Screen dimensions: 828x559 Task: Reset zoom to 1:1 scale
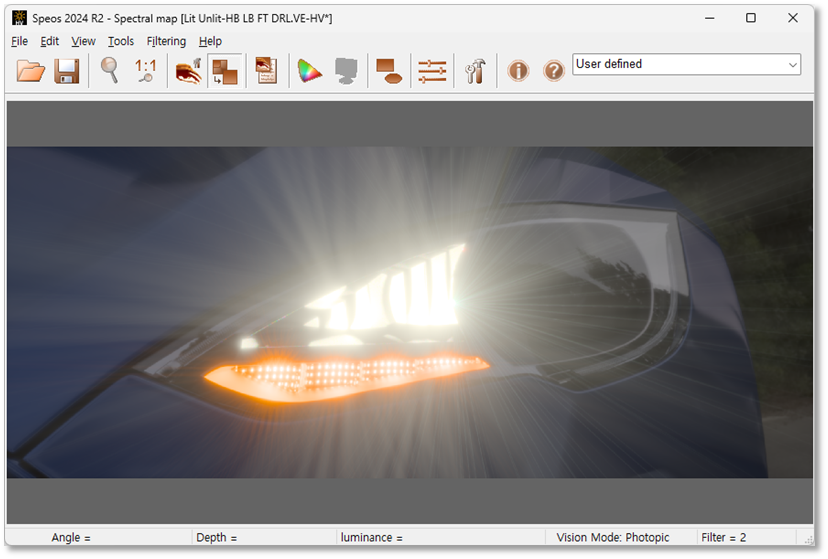click(145, 70)
